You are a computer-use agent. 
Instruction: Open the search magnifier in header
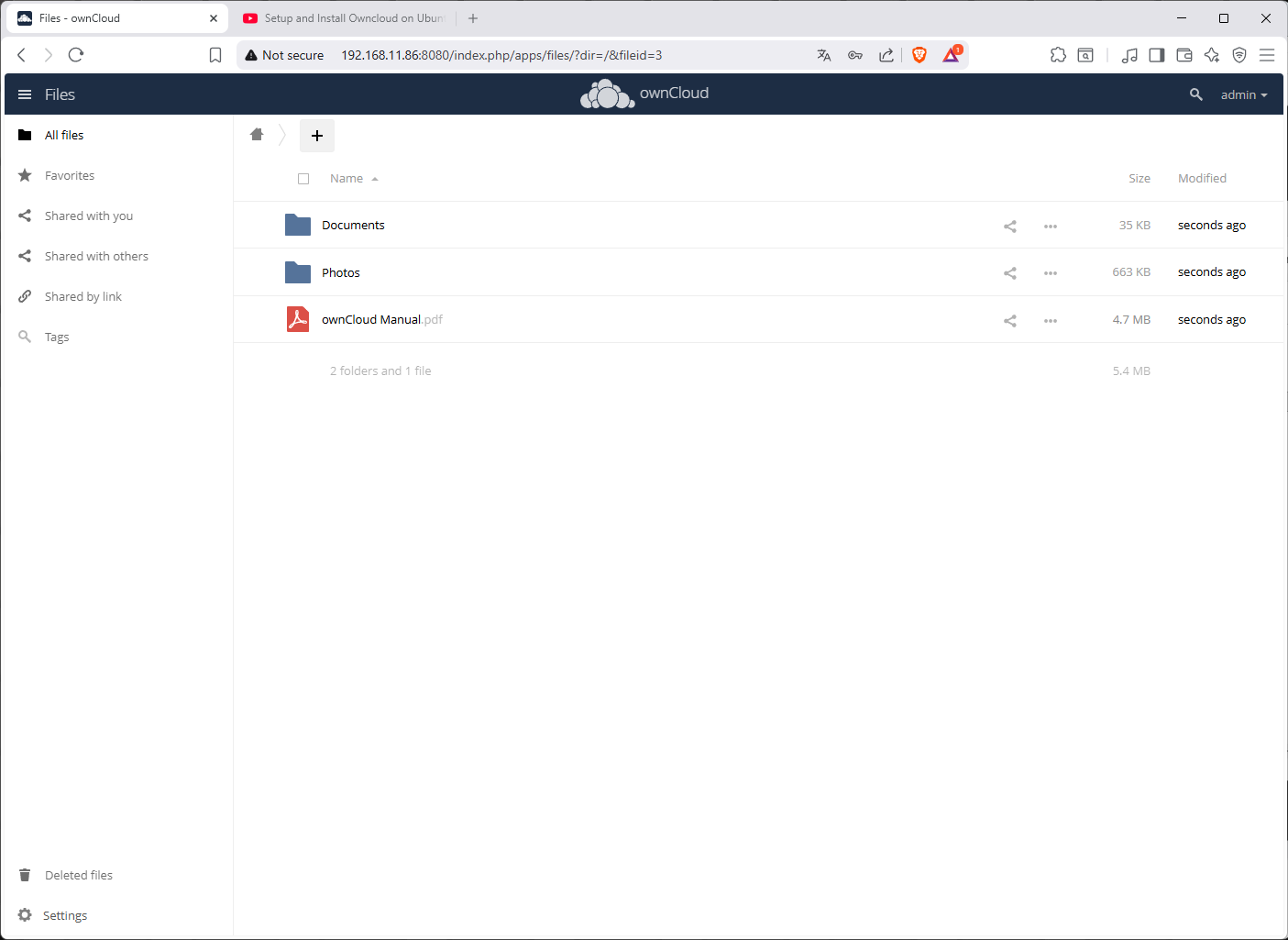click(x=1195, y=94)
